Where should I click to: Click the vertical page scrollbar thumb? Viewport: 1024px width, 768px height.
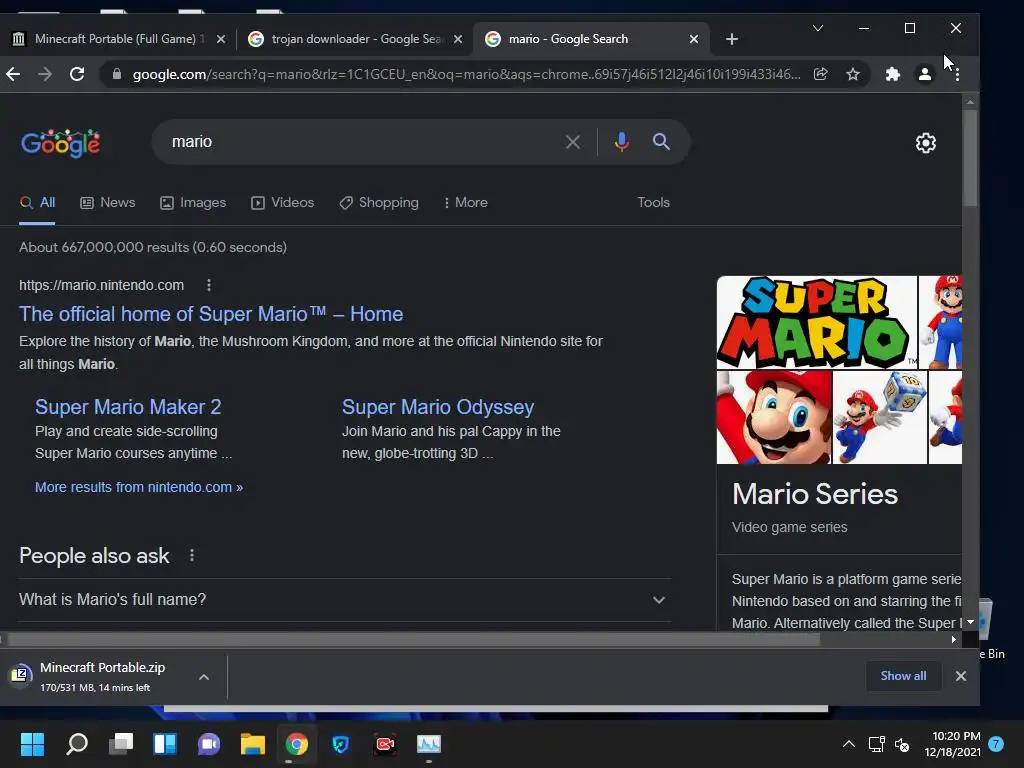pos(970,158)
